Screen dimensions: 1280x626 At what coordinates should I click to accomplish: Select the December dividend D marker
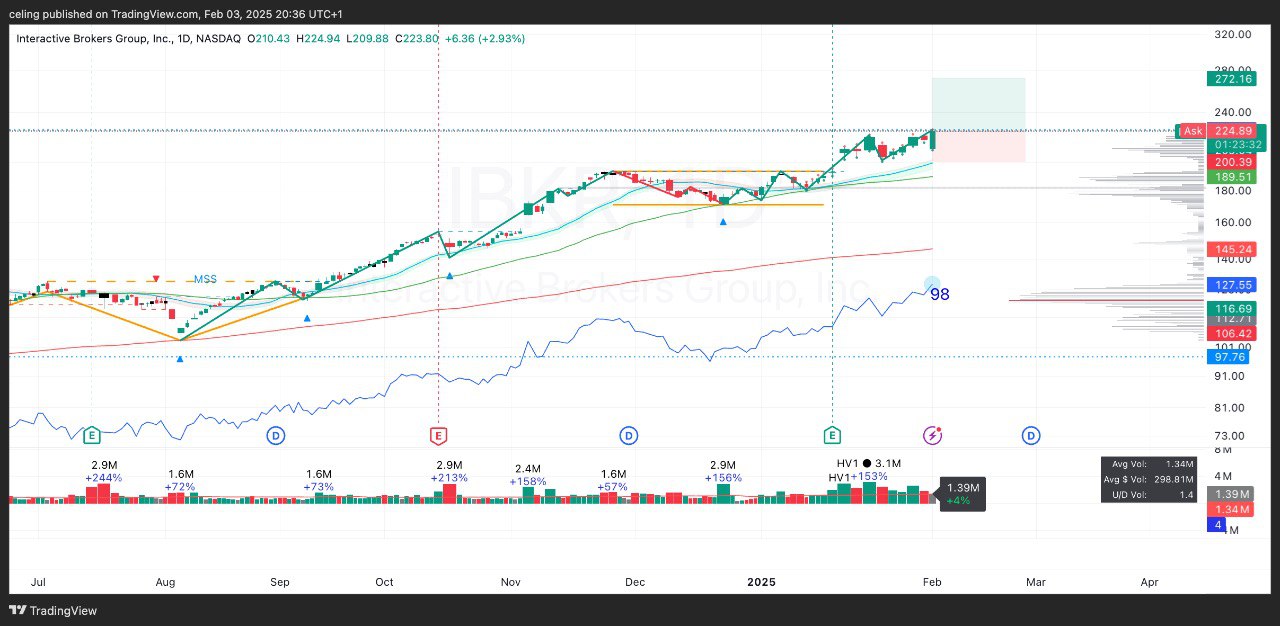pyautogui.click(x=628, y=435)
